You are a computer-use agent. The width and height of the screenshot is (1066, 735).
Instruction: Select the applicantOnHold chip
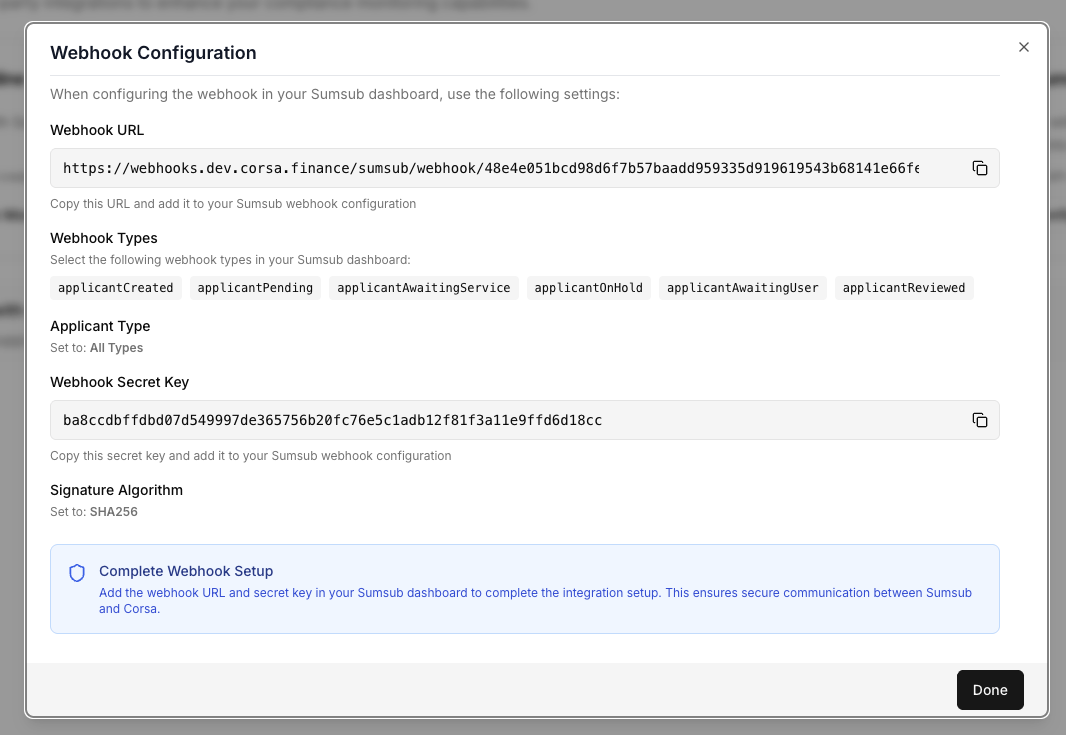click(589, 288)
